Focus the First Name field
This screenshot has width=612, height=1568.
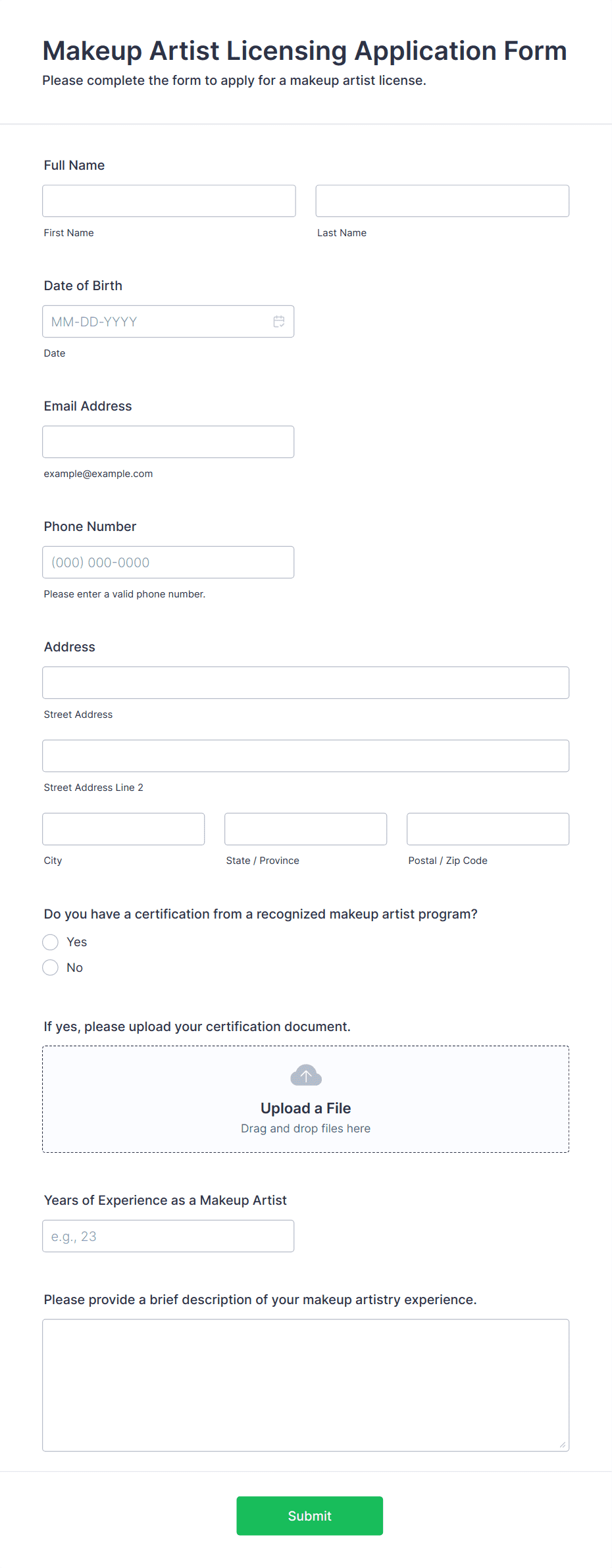(169, 201)
